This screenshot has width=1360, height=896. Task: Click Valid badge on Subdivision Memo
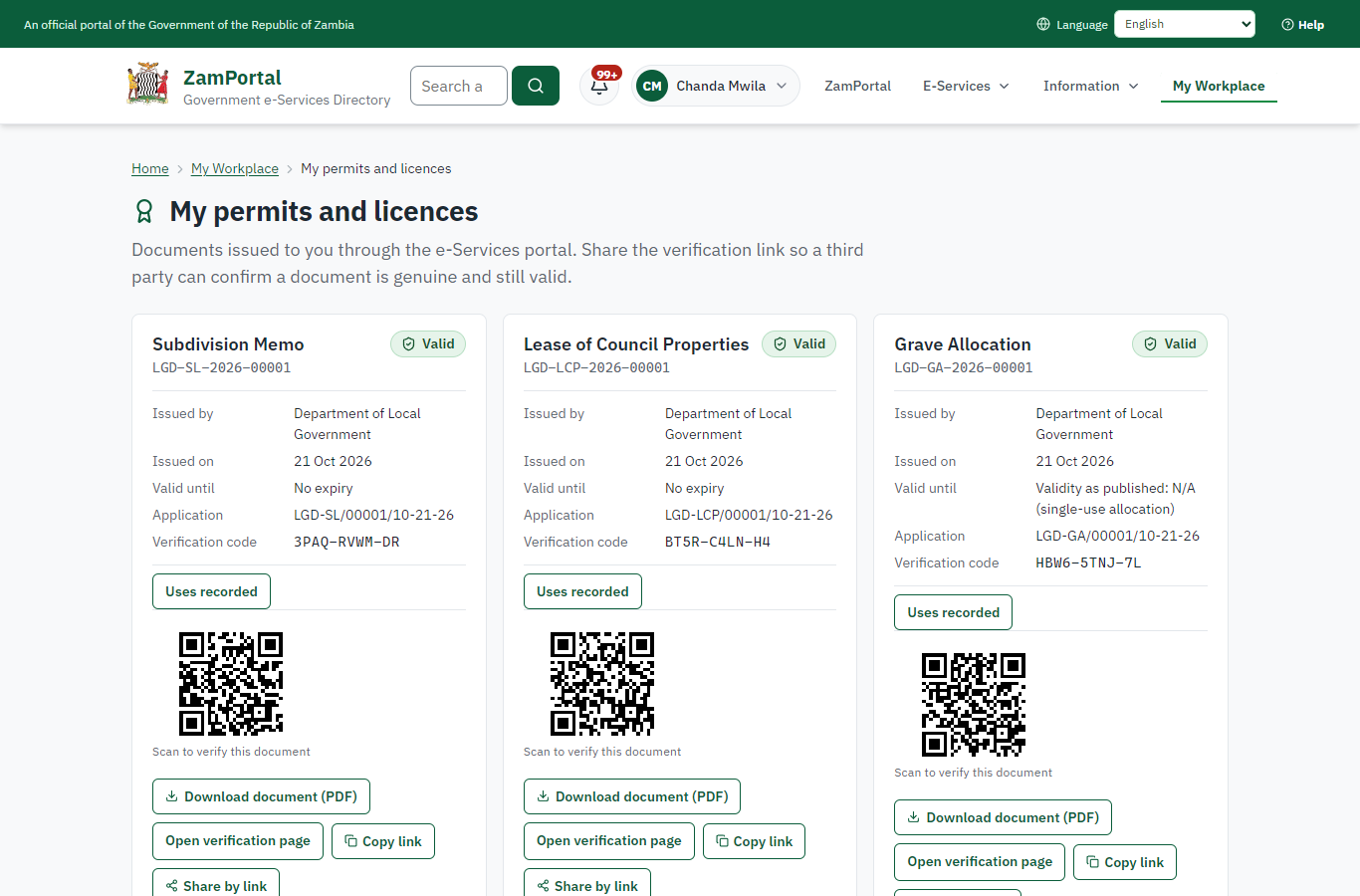point(428,343)
